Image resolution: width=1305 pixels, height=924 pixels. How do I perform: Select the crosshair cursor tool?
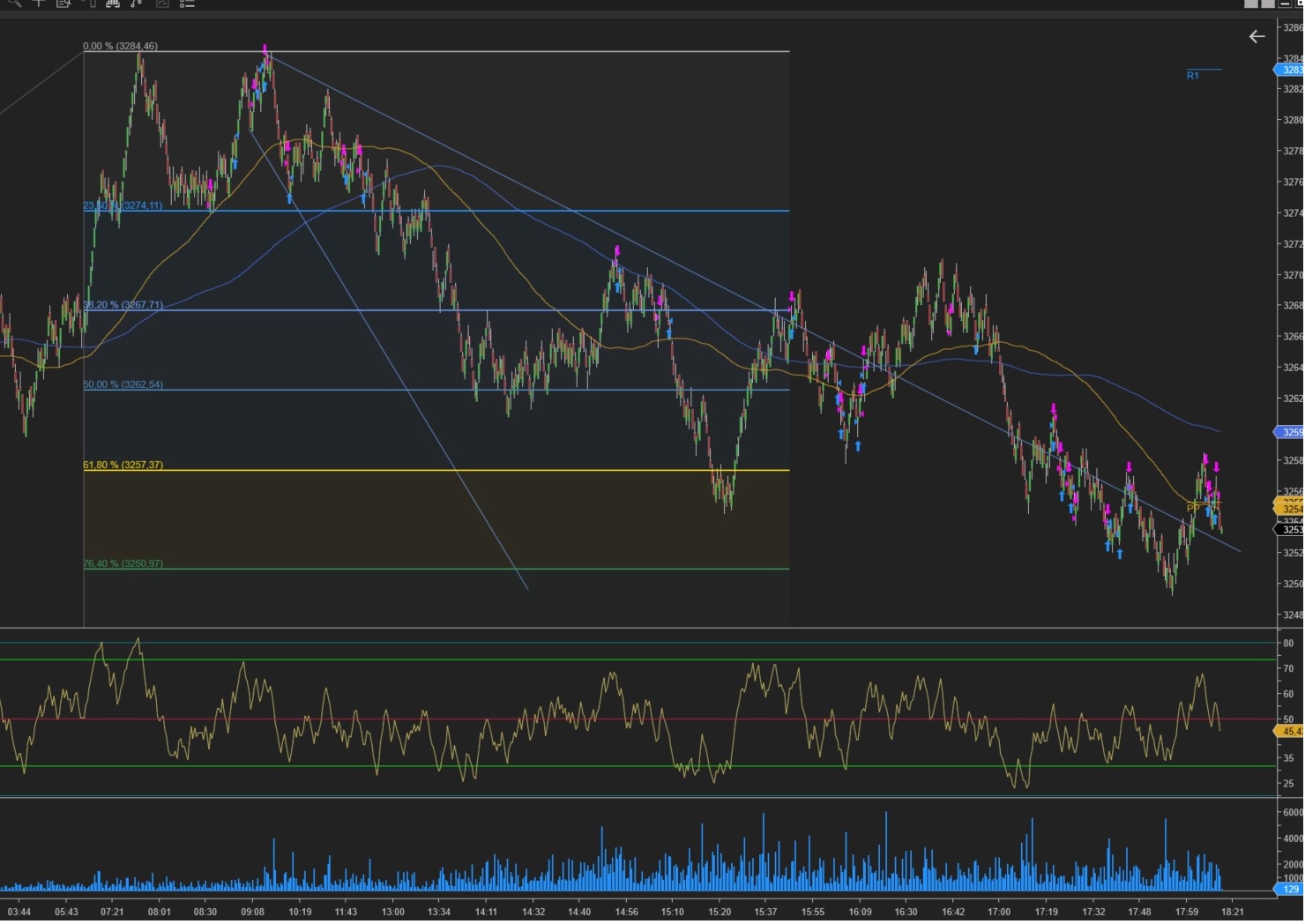pos(39,4)
